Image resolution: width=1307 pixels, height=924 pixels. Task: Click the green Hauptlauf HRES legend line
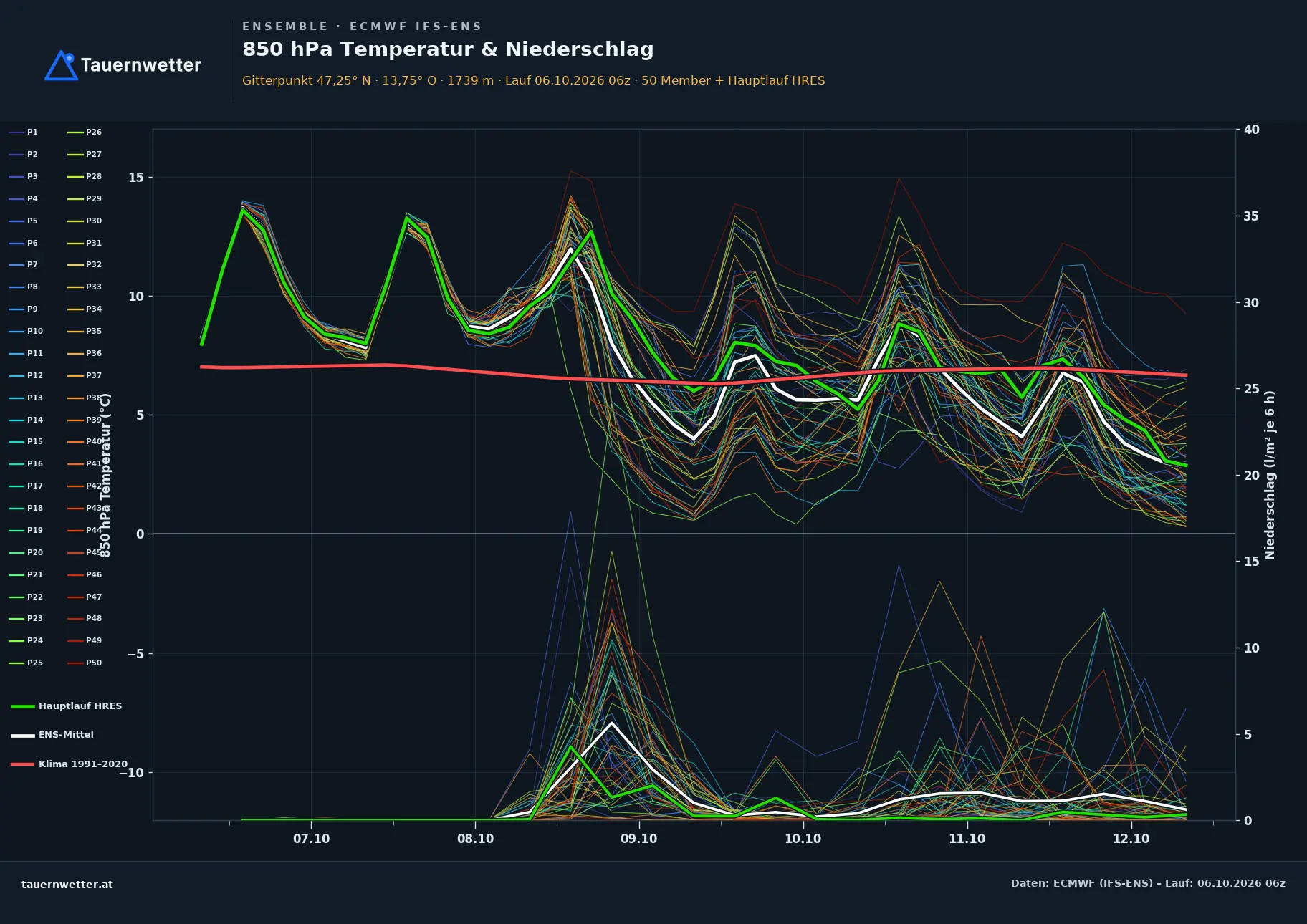click(23, 706)
